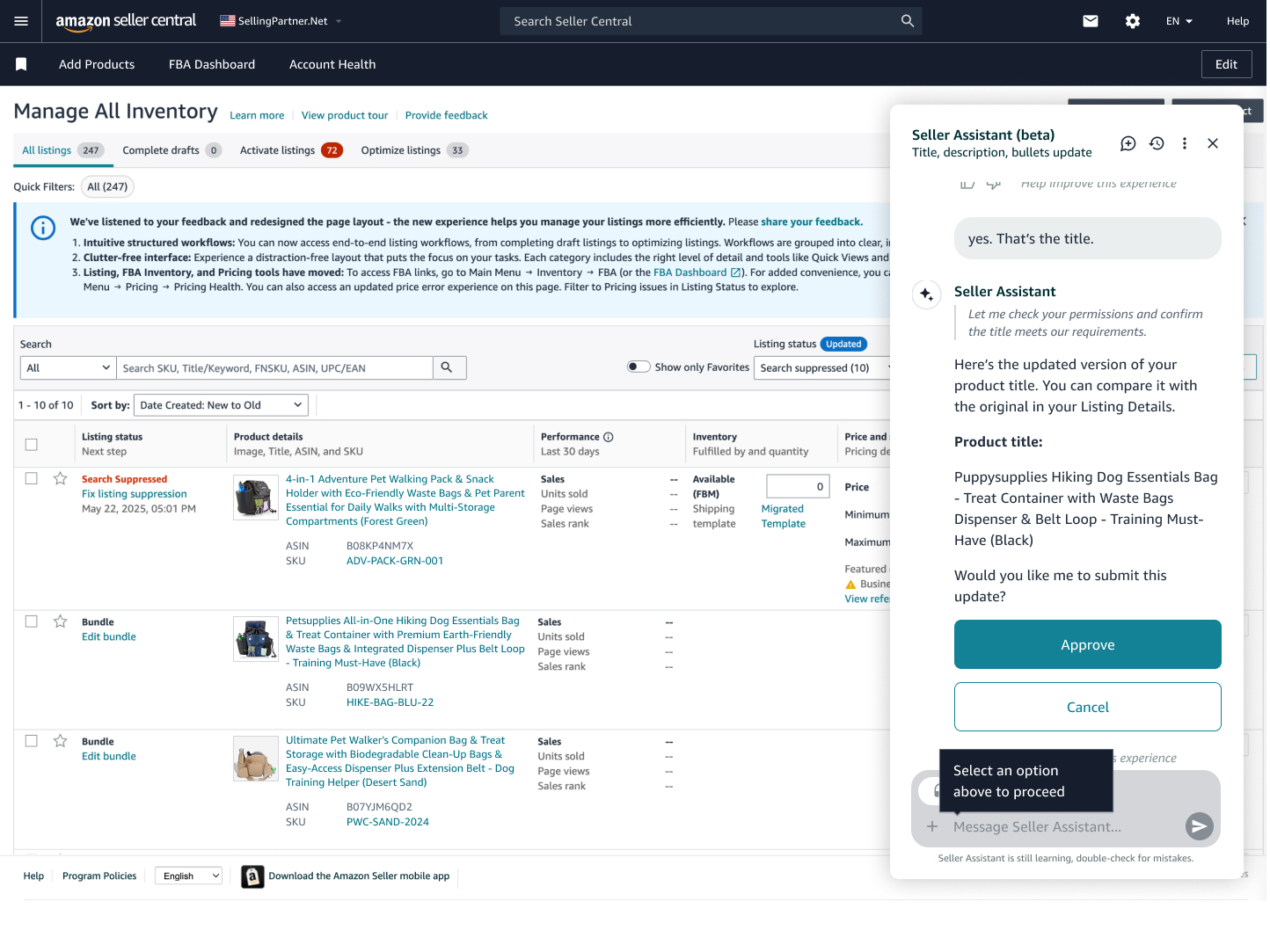Image resolution: width=1270 pixels, height=952 pixels.
Task: Tick the select-all listings checkbox
Action: click(32, 444)
